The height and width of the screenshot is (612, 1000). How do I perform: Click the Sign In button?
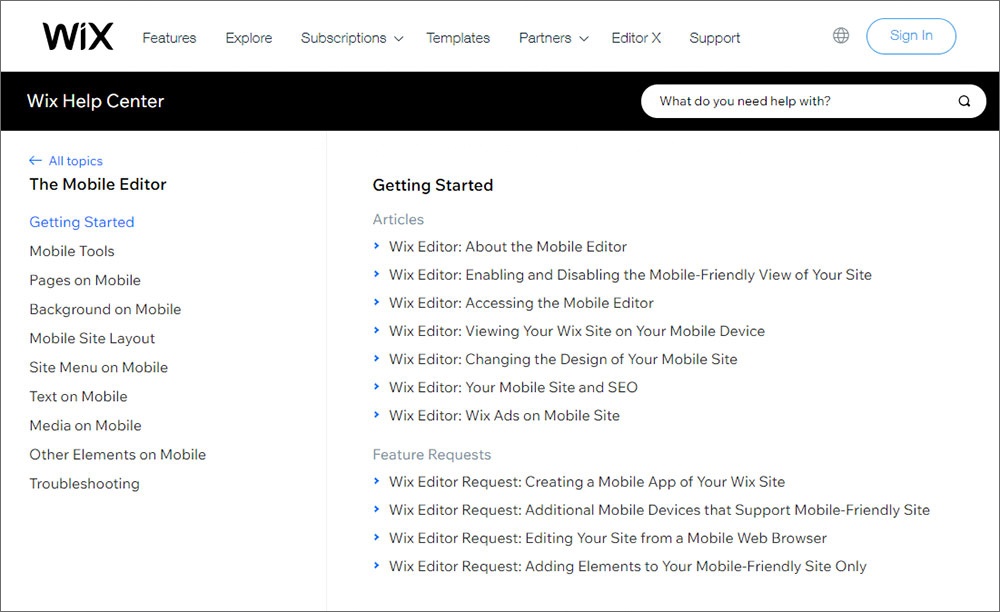click(911, 36)
